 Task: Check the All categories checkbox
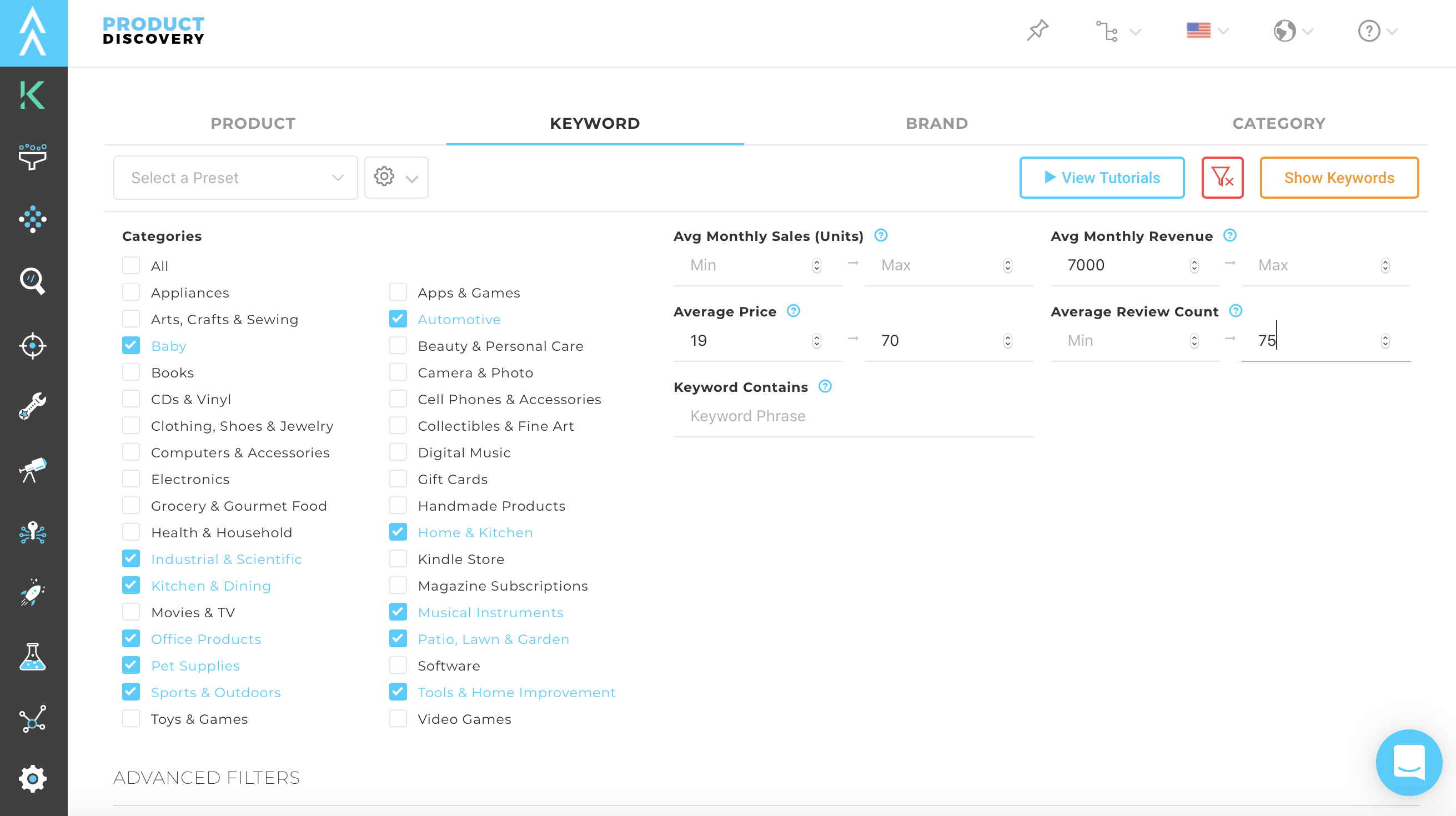pos(131,265)
